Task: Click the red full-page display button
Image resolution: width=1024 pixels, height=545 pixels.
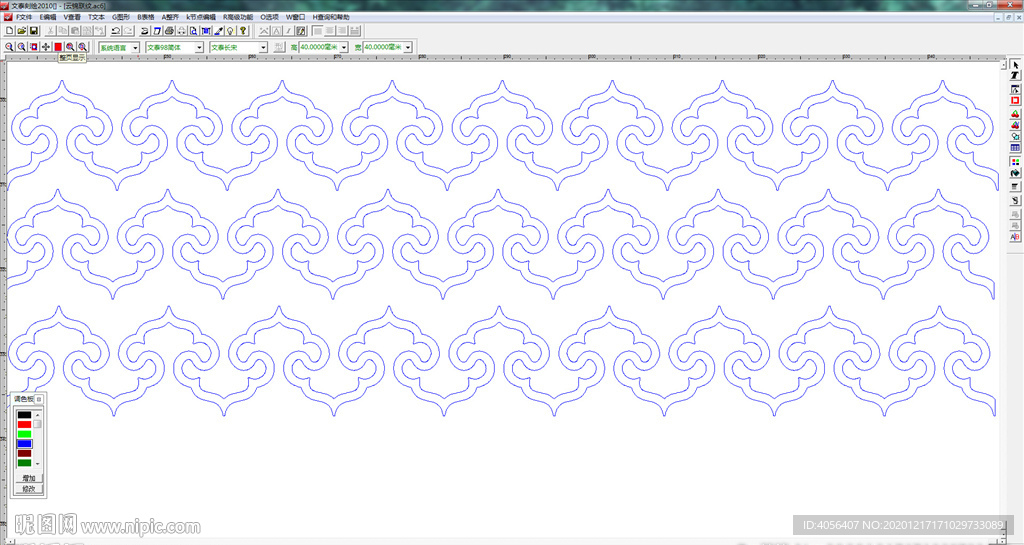Action: 58,47
